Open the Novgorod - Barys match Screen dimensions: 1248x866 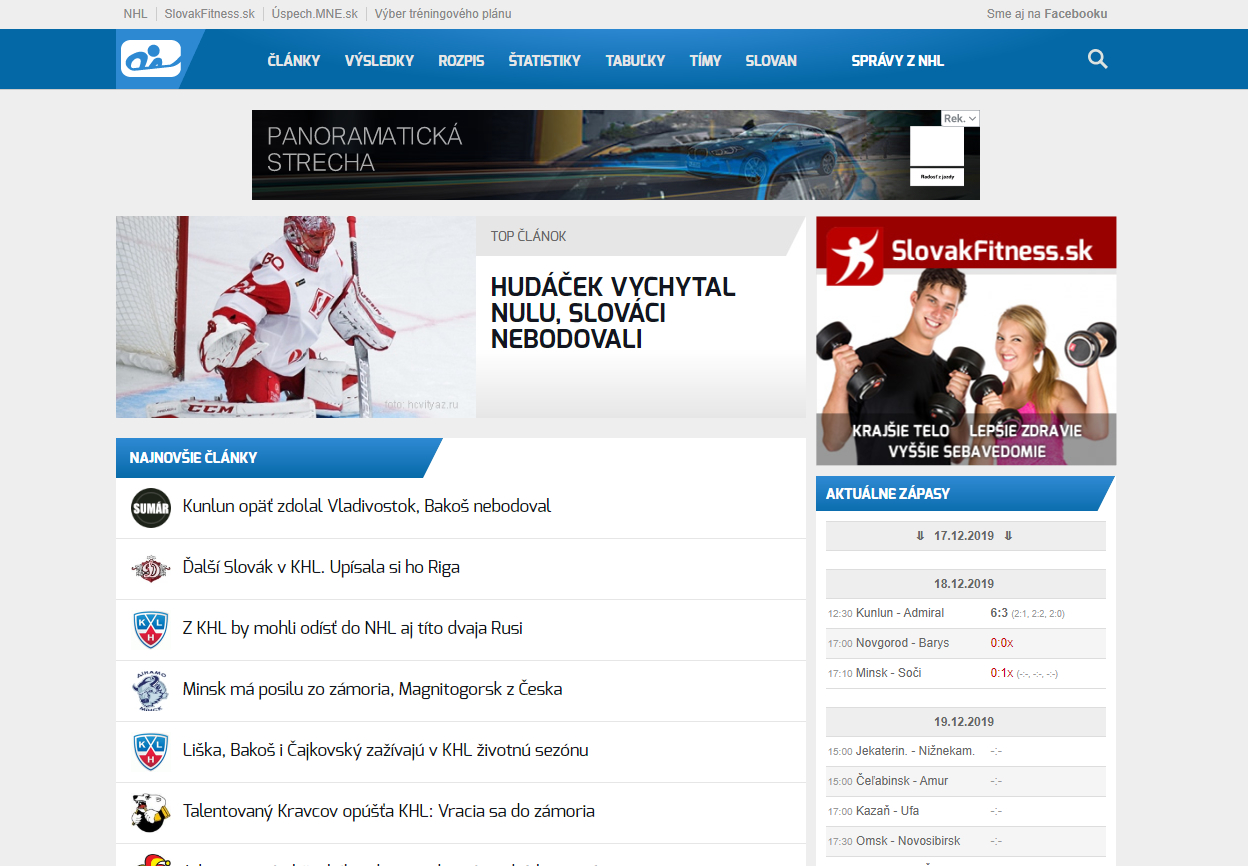pos(903,643)
